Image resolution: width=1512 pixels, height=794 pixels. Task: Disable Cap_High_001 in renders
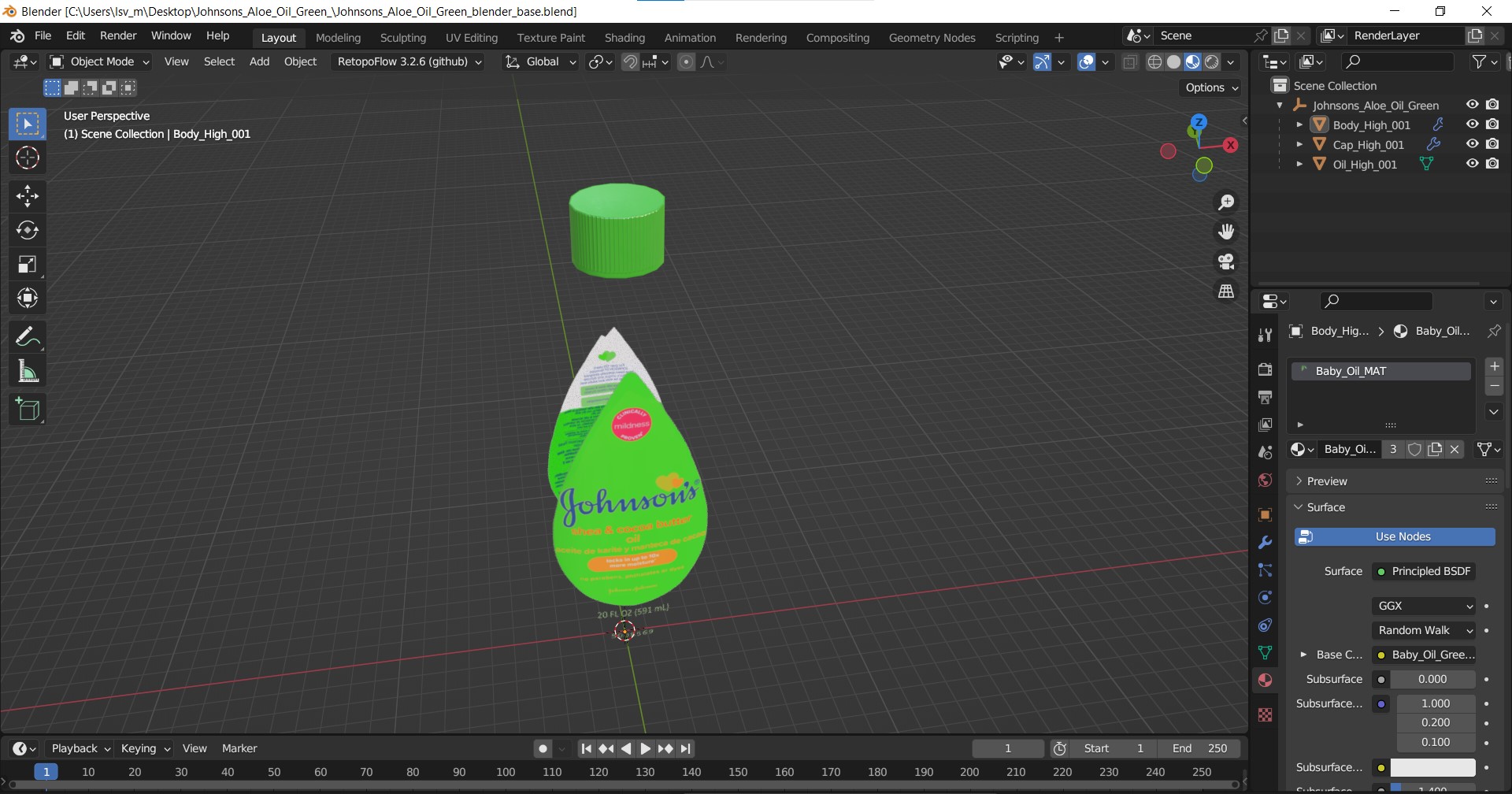point(1492,144)
